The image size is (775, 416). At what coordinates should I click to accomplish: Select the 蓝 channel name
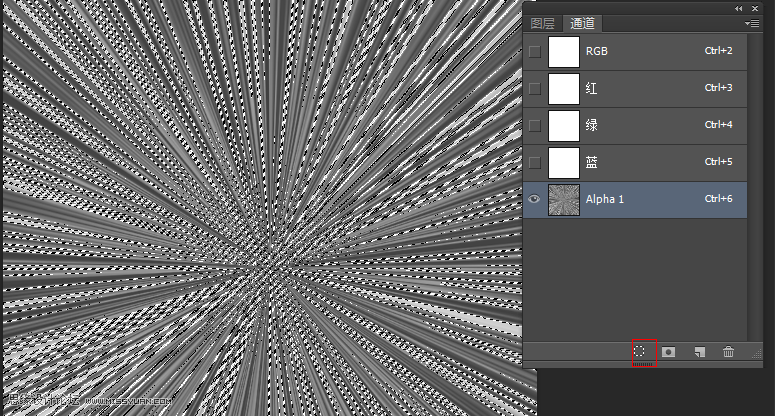[591, 162]
